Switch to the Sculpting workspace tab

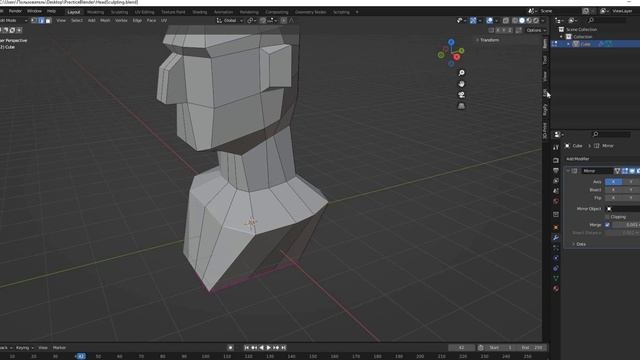tap(119, 12)
